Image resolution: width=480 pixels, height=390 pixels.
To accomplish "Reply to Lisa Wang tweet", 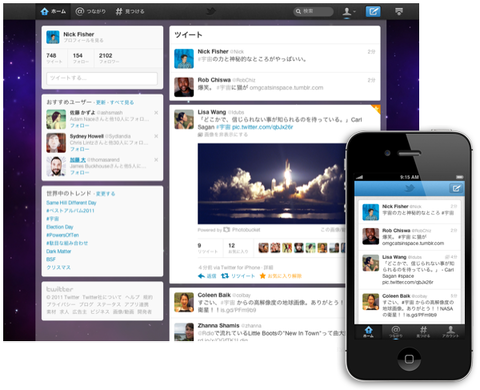I will click(x=207, y=276).
